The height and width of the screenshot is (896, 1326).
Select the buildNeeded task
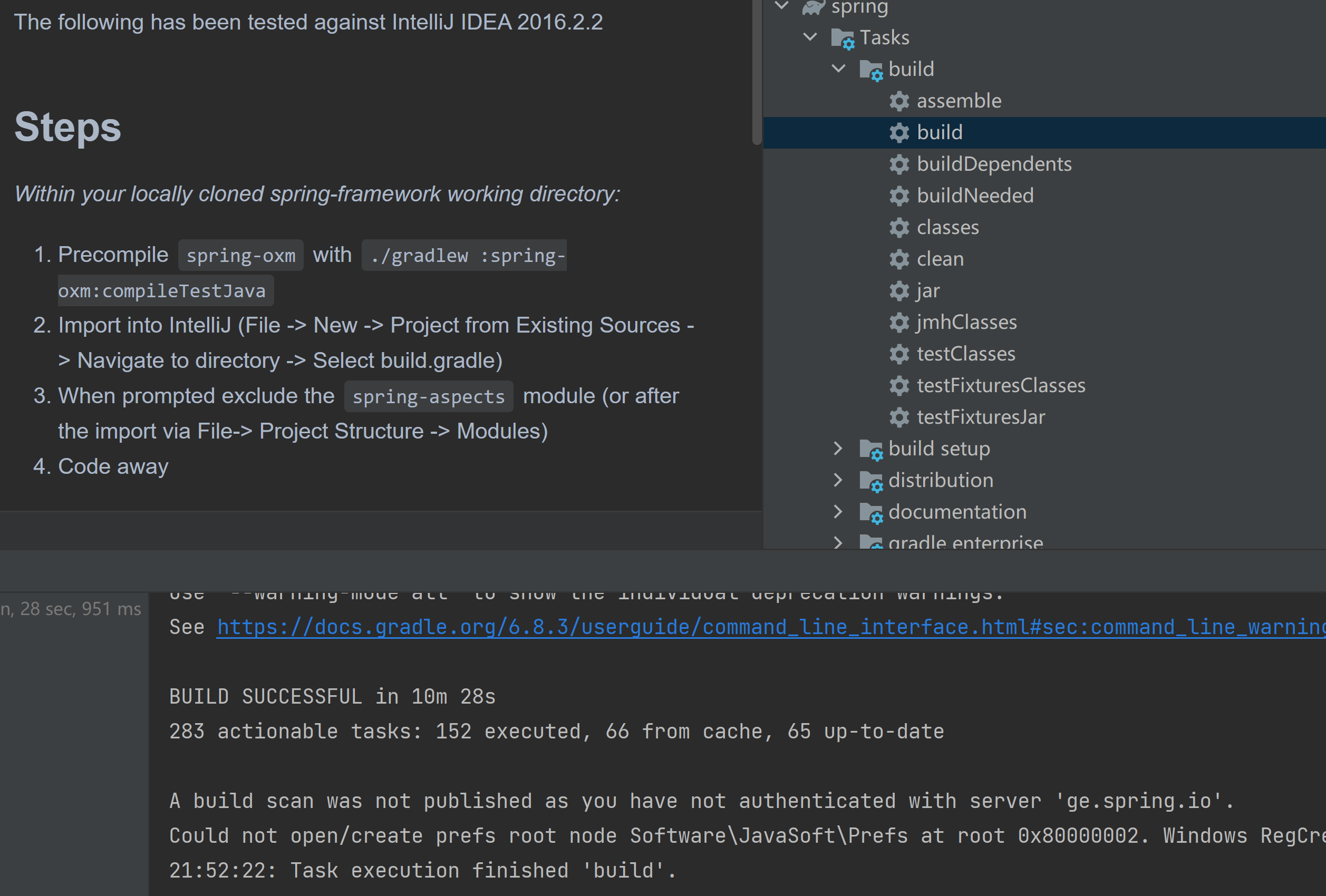[975, 196]
